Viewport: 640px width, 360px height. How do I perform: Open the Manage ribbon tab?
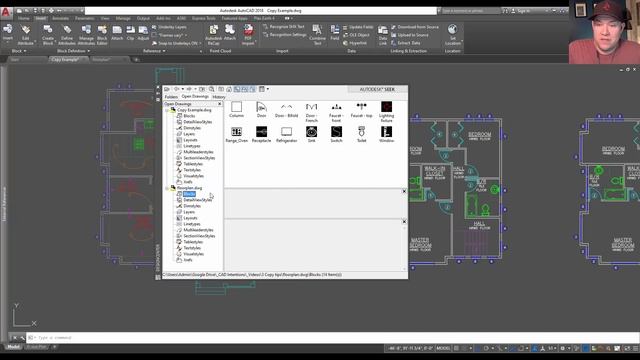pos(123,18)
